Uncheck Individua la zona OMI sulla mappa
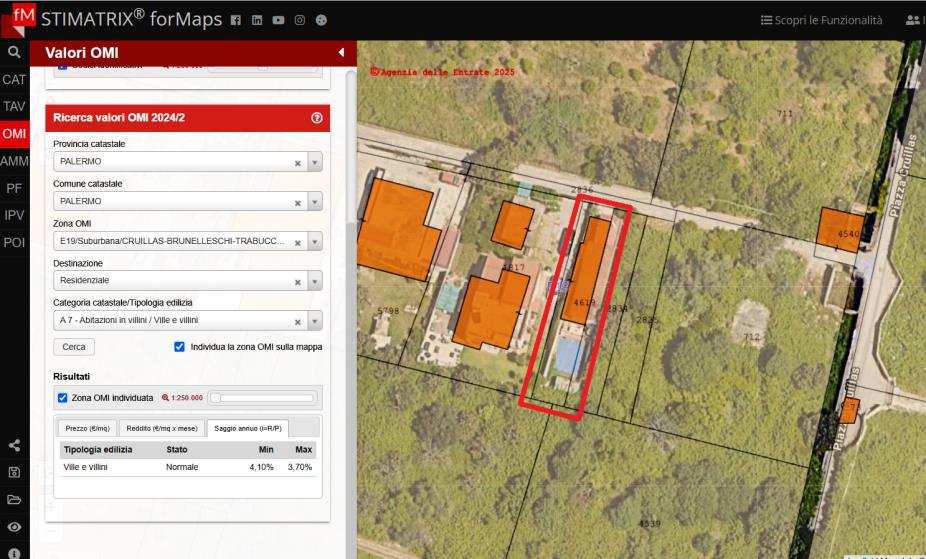926x559 pixels. [x=180, y=347]
